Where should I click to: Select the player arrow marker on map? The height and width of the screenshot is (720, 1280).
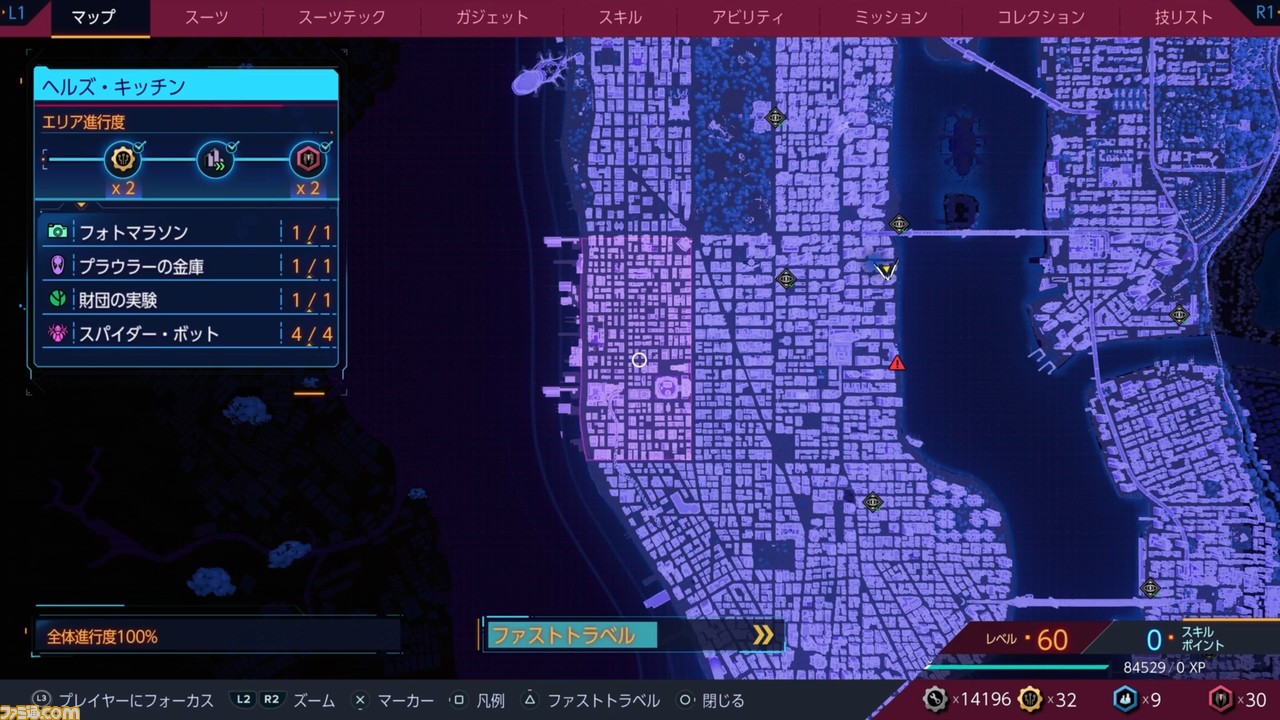[x=886, y=269]
